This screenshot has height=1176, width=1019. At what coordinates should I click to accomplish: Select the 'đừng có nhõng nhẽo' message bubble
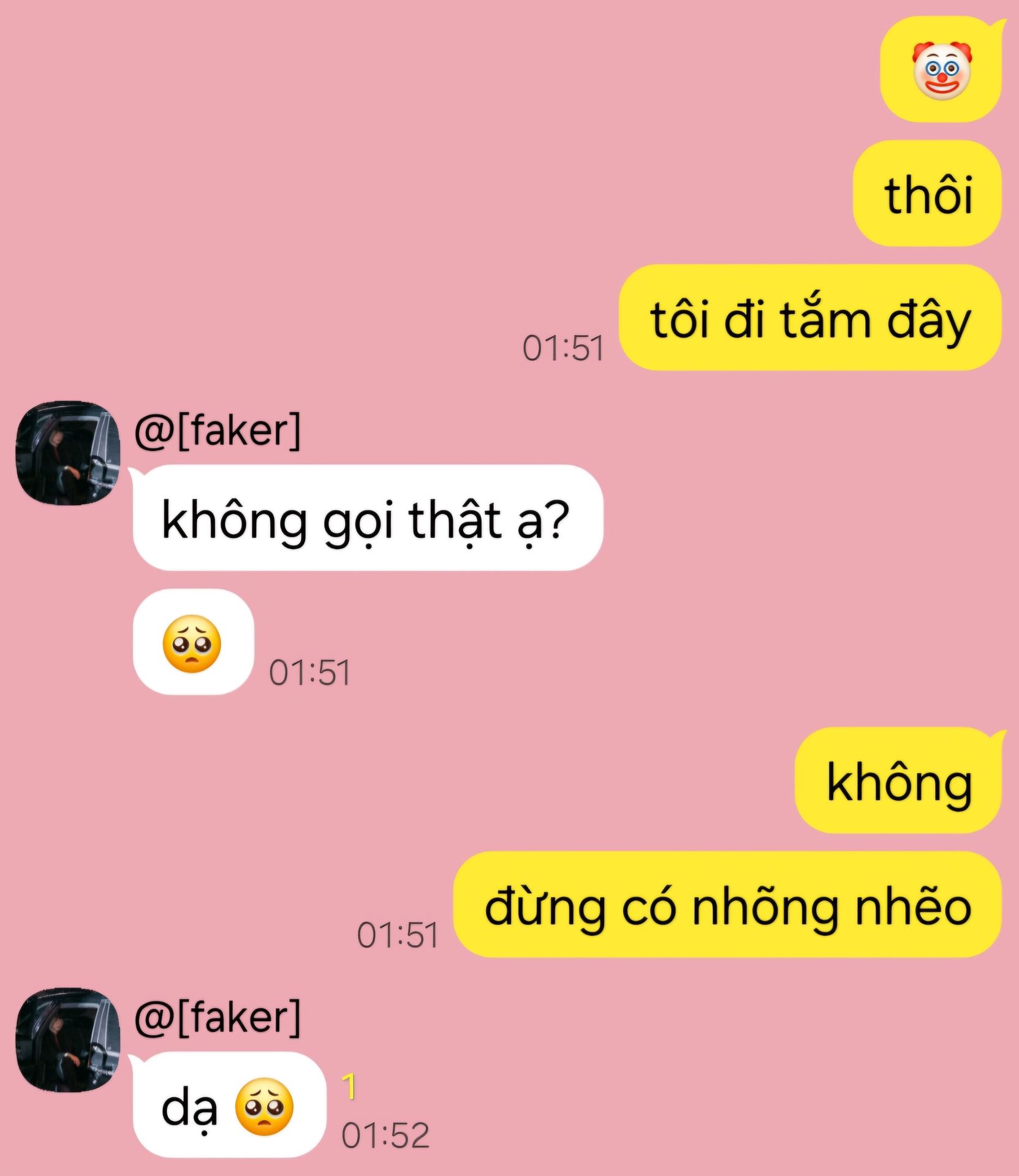point(727,905)
